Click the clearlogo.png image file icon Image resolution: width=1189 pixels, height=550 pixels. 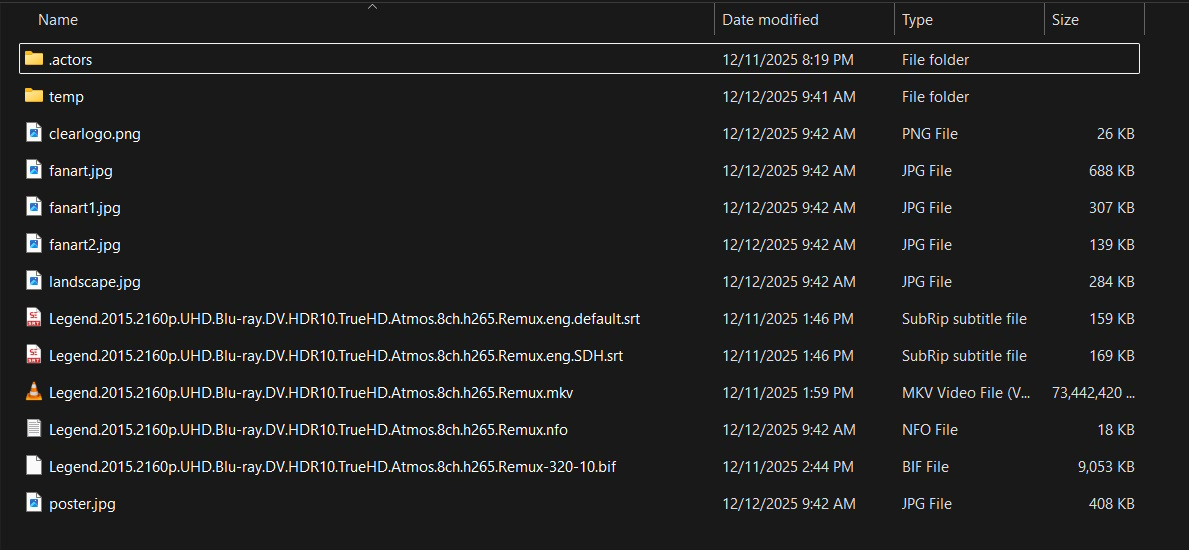[34, 133]
